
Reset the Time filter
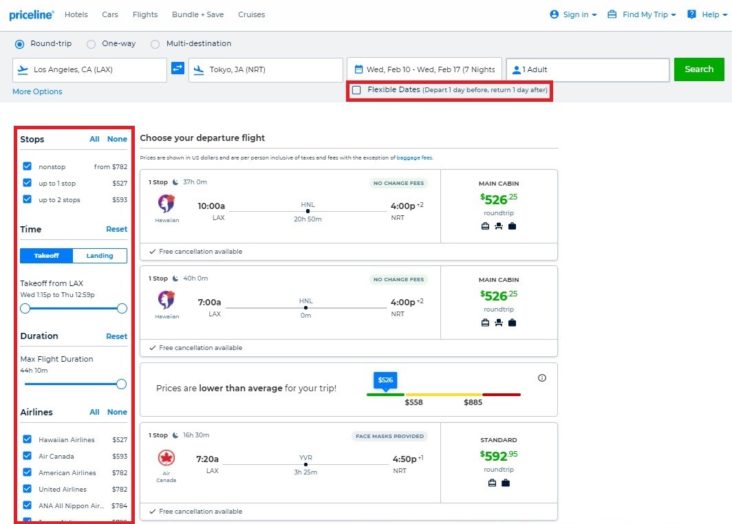(117, 229)
